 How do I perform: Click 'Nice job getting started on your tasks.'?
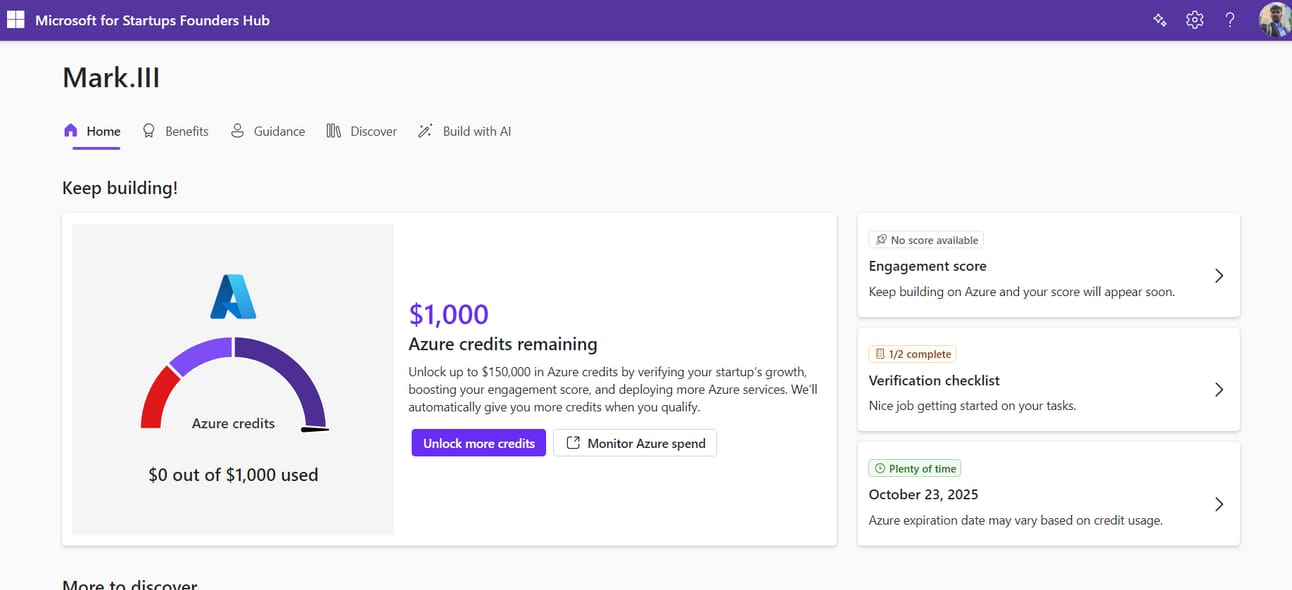pos(972,405)
